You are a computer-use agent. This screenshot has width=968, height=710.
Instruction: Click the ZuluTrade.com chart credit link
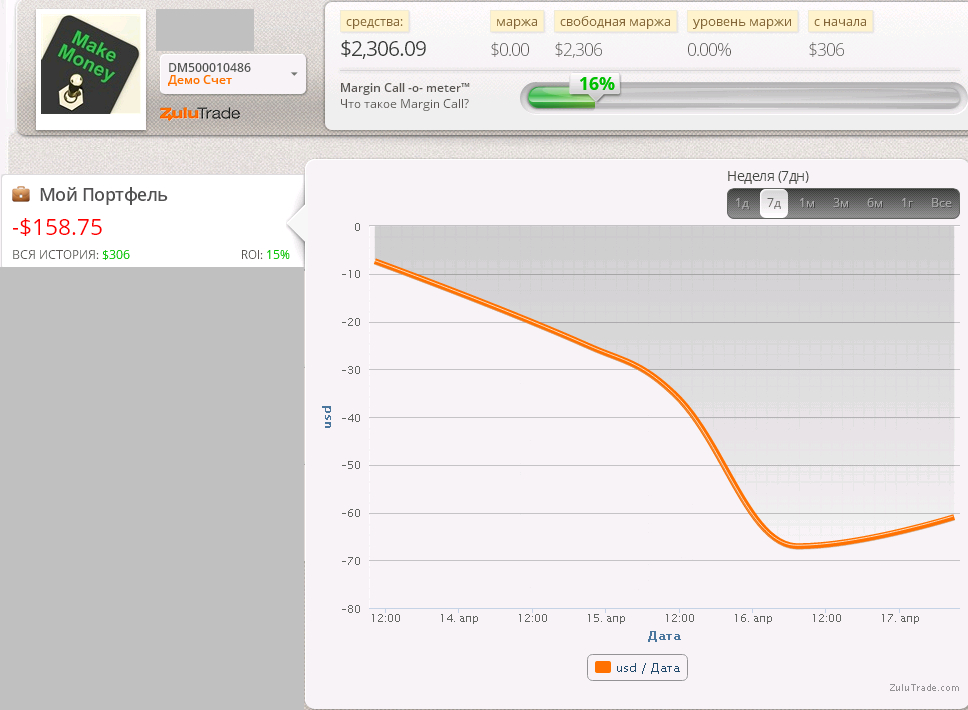click(924, 687)
